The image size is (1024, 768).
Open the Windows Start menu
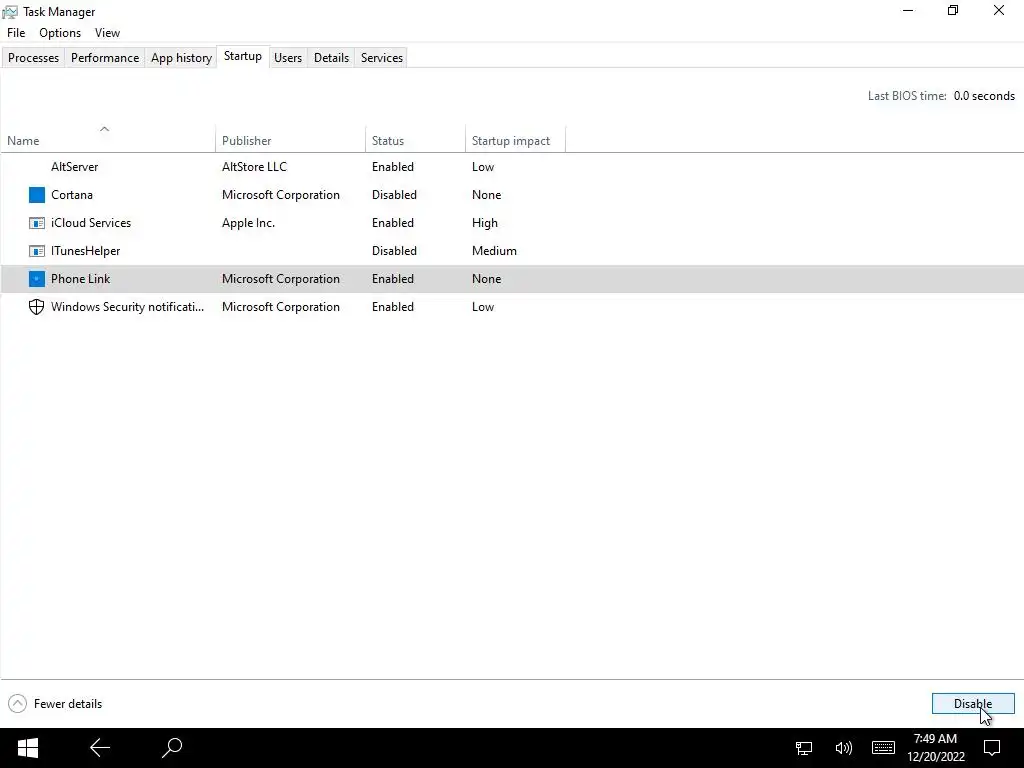tap(27, 748)
